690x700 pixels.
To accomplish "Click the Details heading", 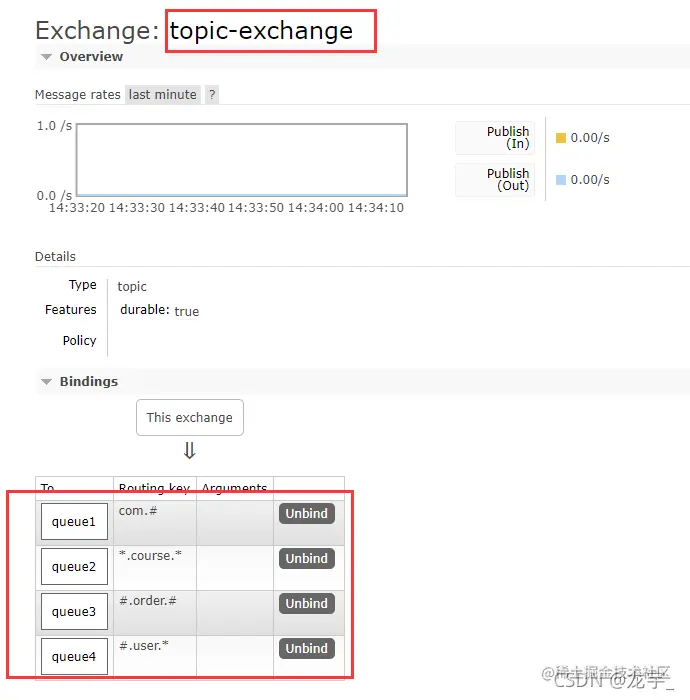I will pos(55,257).
